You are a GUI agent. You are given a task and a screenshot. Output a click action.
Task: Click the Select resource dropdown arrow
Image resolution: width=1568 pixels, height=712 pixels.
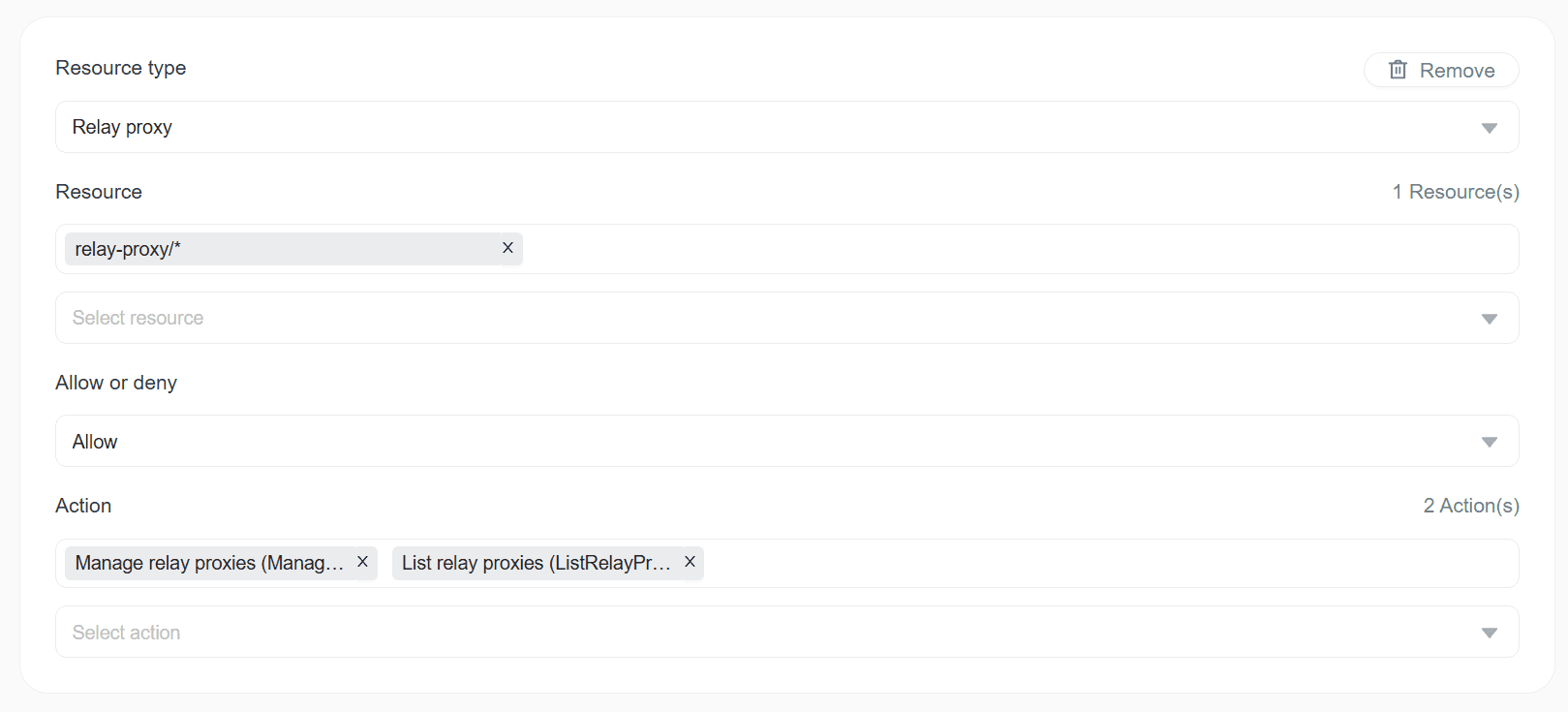(x=1489, y=319)
